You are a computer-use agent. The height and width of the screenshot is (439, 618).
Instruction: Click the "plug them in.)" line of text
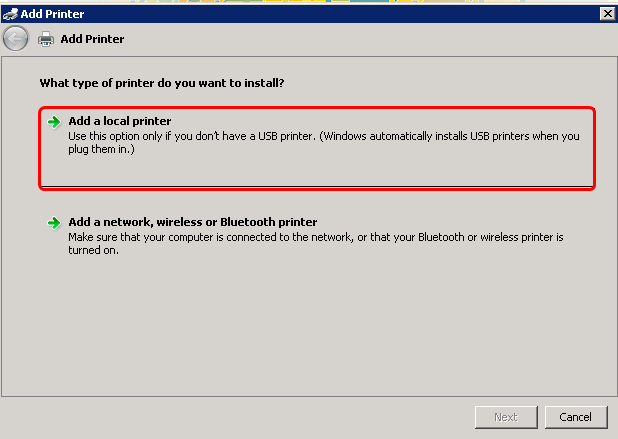pos(101,149)
